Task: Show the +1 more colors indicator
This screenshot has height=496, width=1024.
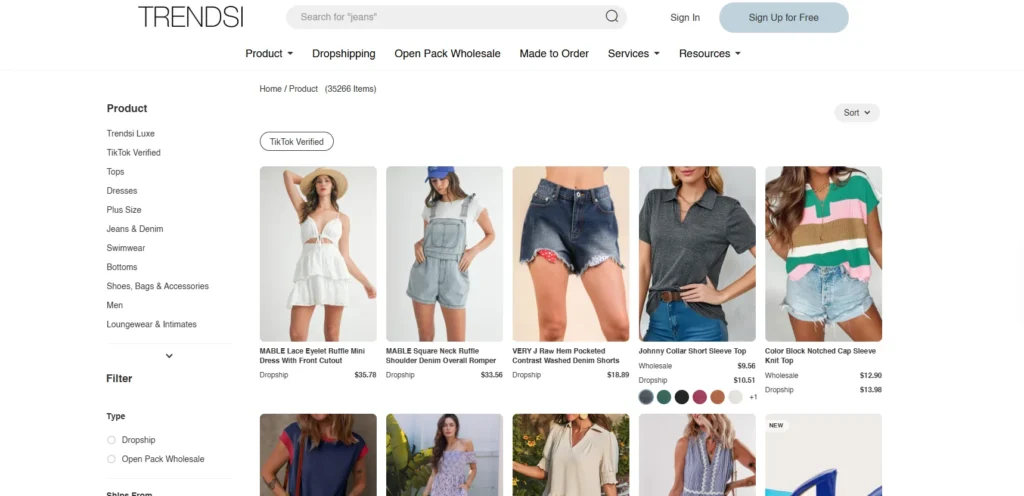Action: [753, 397]
